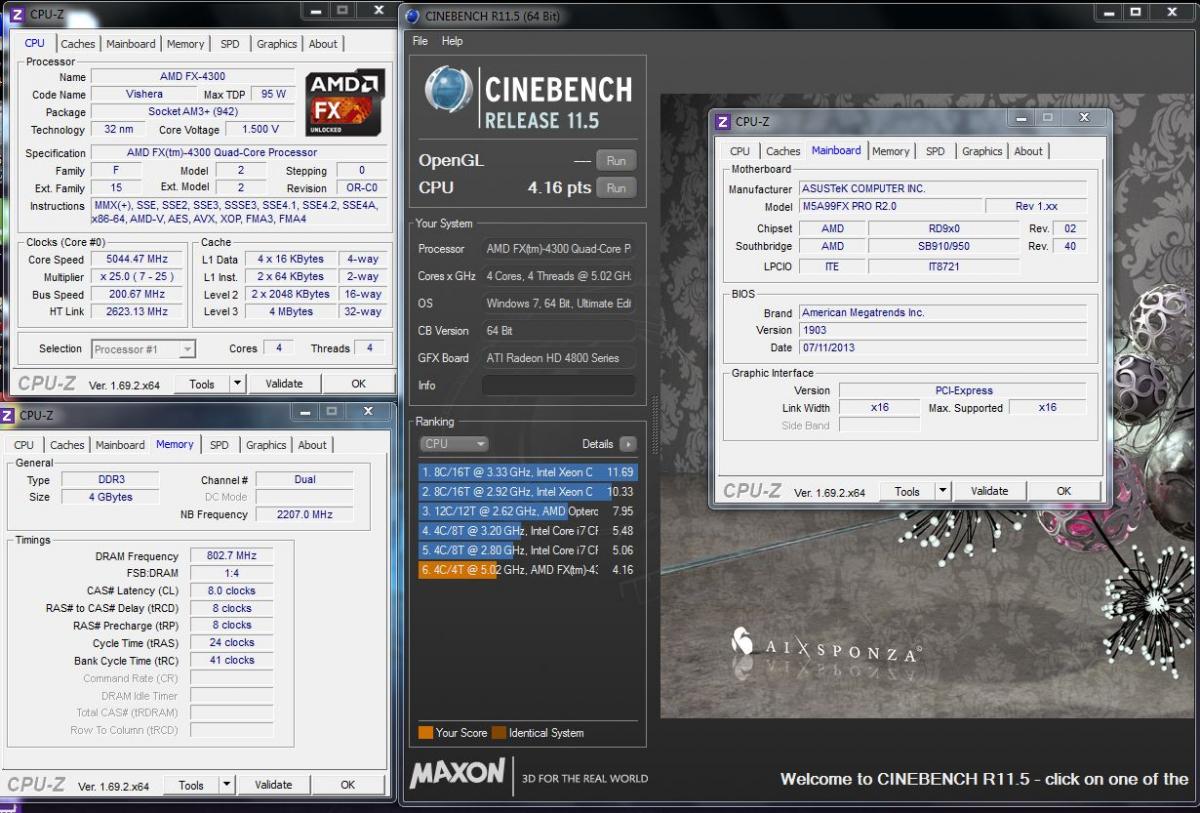Click the Tools button in the Mainboard window
This screenshot has width=1200, height=813.
(907, 491)
